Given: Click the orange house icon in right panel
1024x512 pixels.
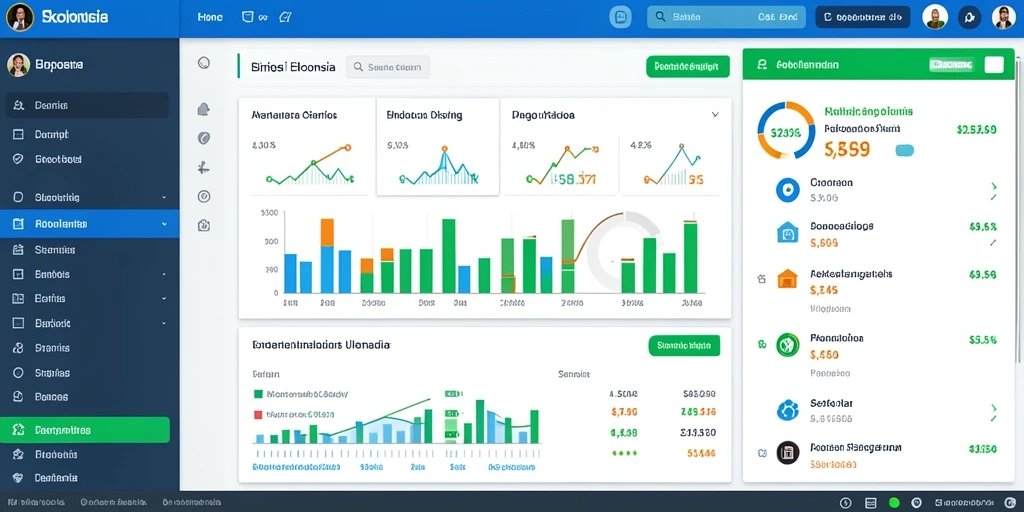Looking at the screenshot, I should point(788,279).
